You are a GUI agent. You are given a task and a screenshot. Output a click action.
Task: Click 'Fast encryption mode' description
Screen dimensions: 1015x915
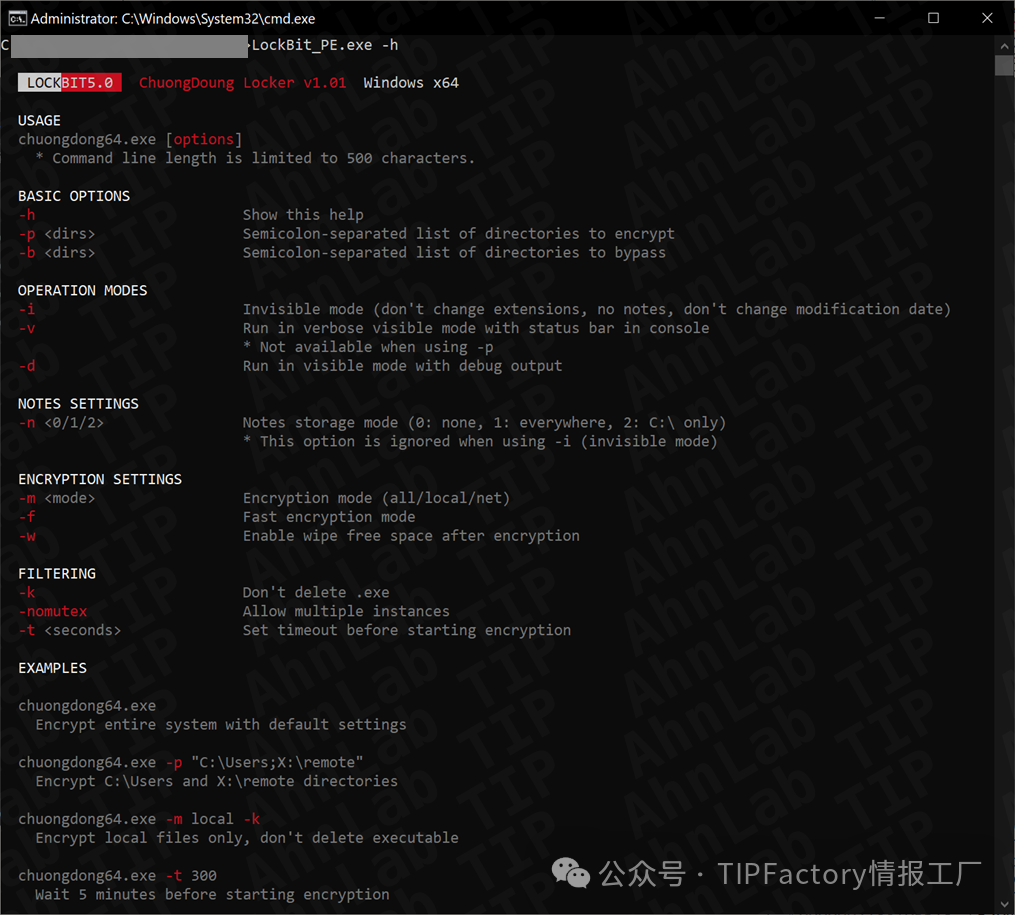(x=329, y=517)
